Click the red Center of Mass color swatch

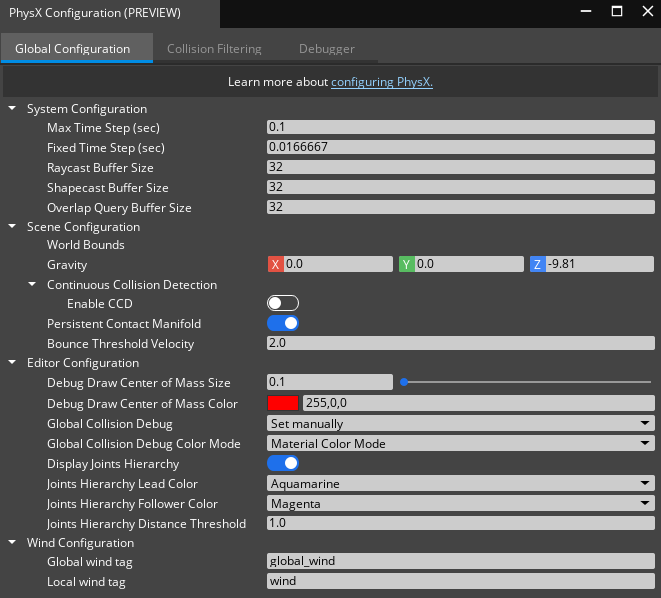pos(283,403)
